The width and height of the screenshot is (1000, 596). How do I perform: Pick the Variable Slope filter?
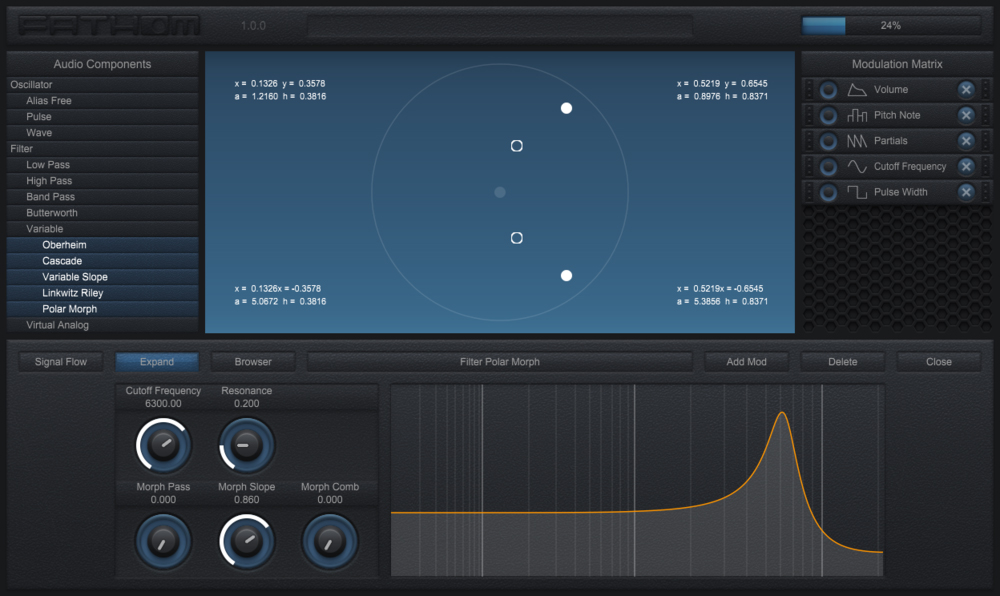click(x=103, y=277)
